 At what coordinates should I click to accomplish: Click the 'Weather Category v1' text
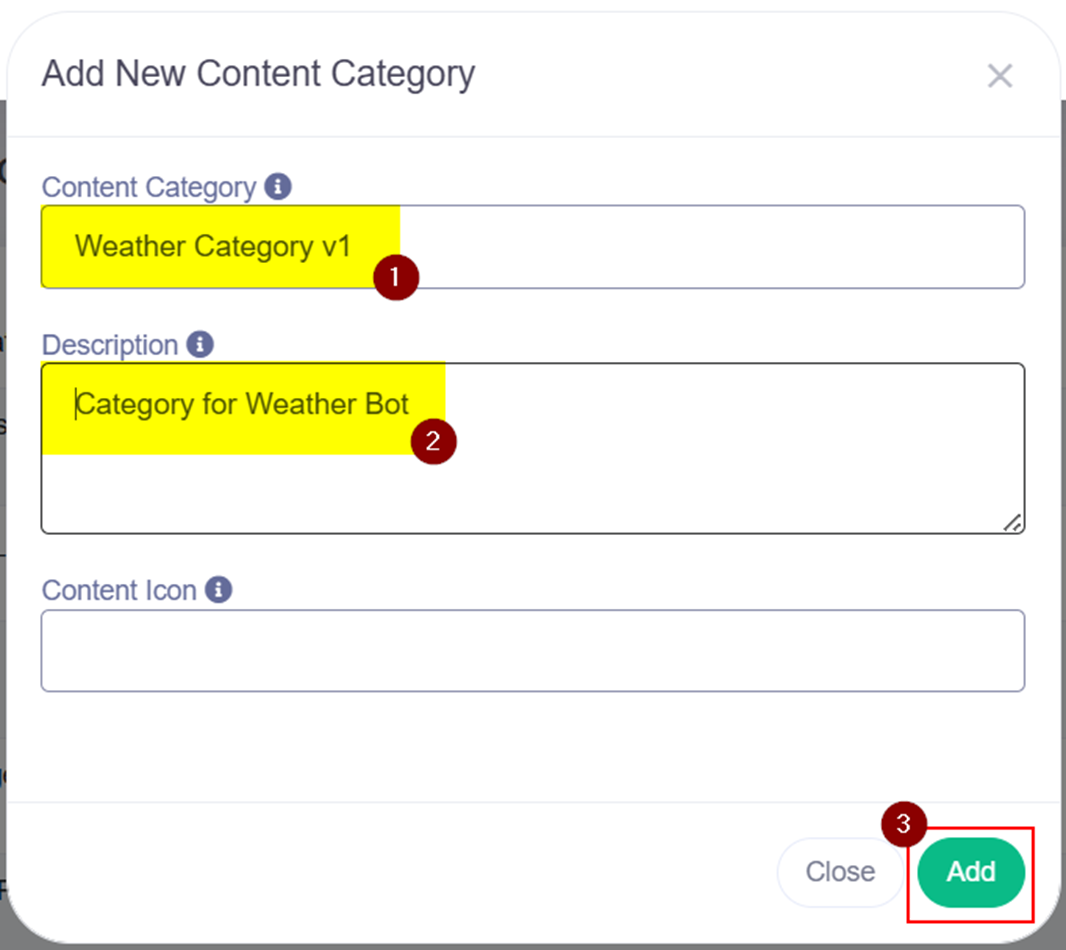point(213,246)
